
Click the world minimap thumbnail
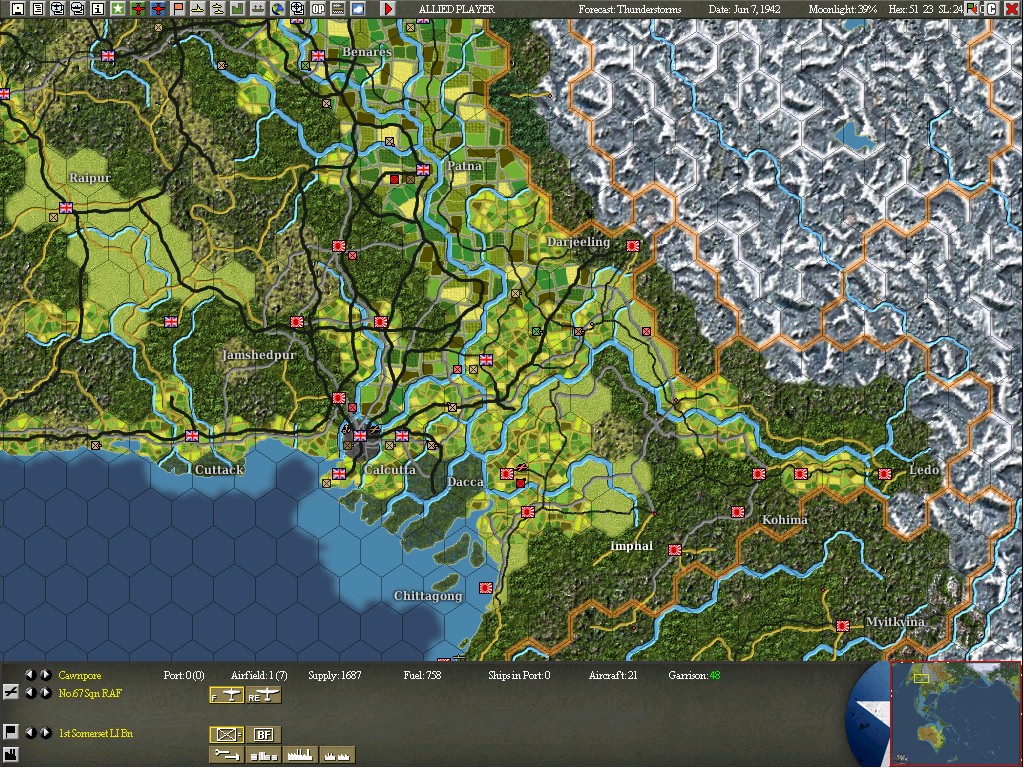[955, 713]
